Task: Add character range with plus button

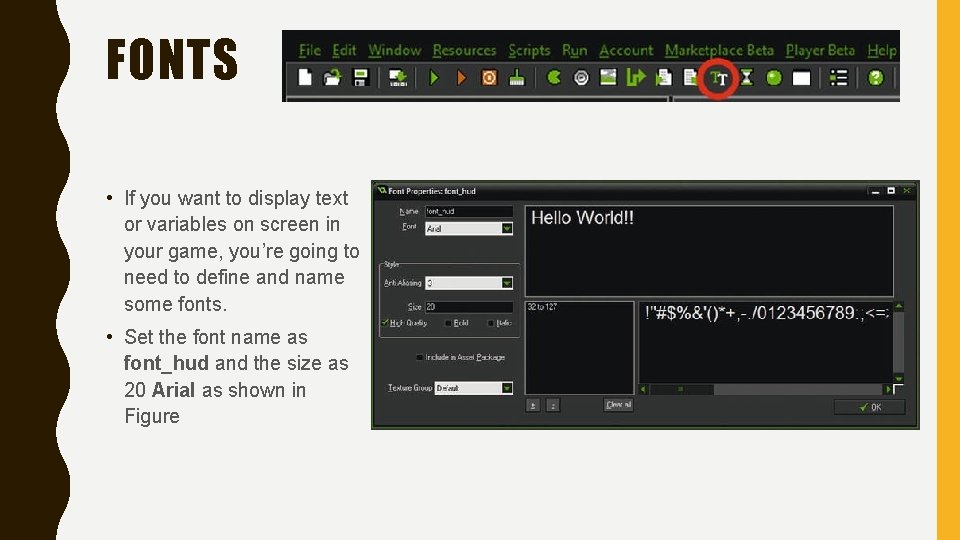Action: pyautogui.click(x=533, y=405)
